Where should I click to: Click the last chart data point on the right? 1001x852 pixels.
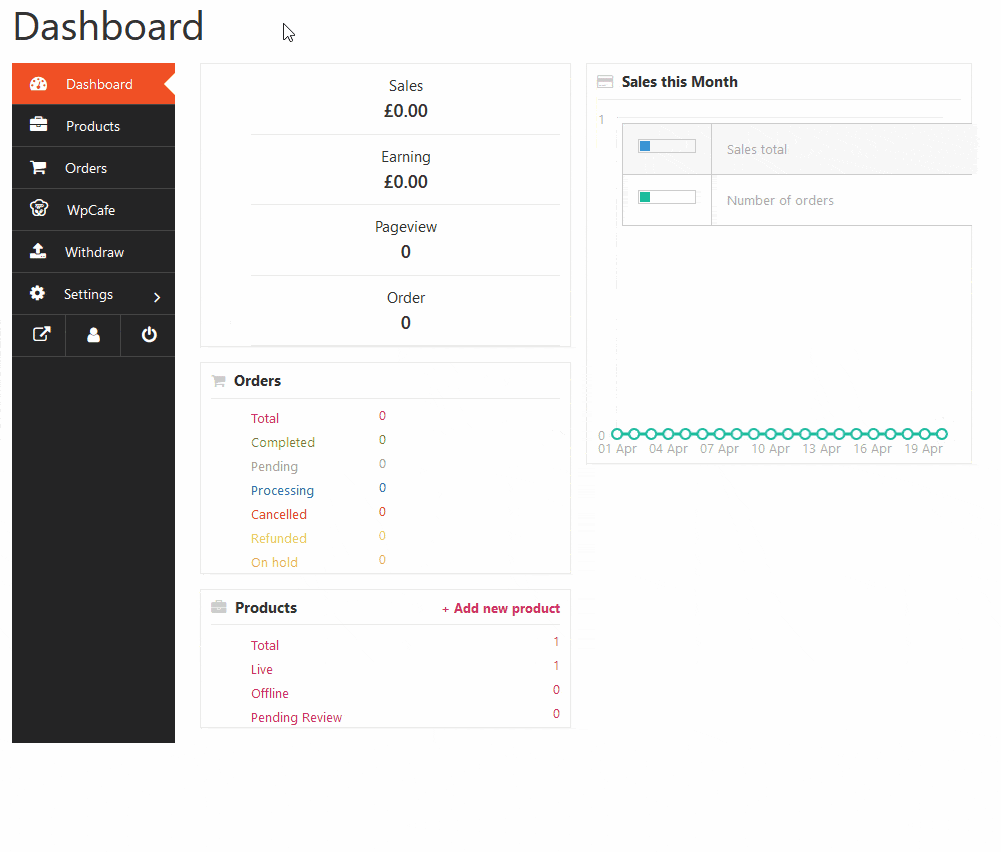942,434
